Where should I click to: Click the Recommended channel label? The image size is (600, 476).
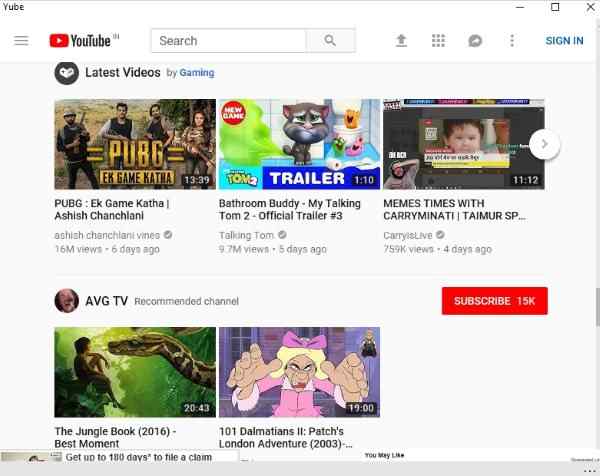point(186,302)
